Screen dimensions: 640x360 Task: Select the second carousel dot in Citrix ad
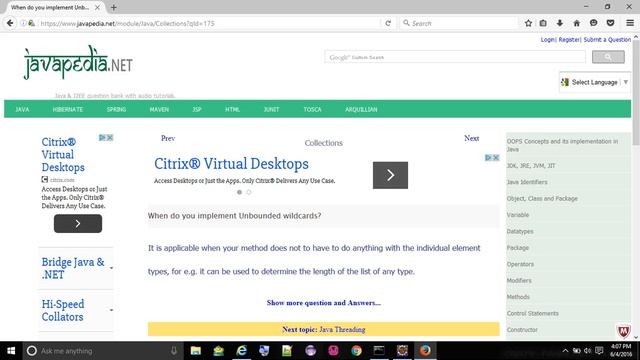[x=249, y=192]
